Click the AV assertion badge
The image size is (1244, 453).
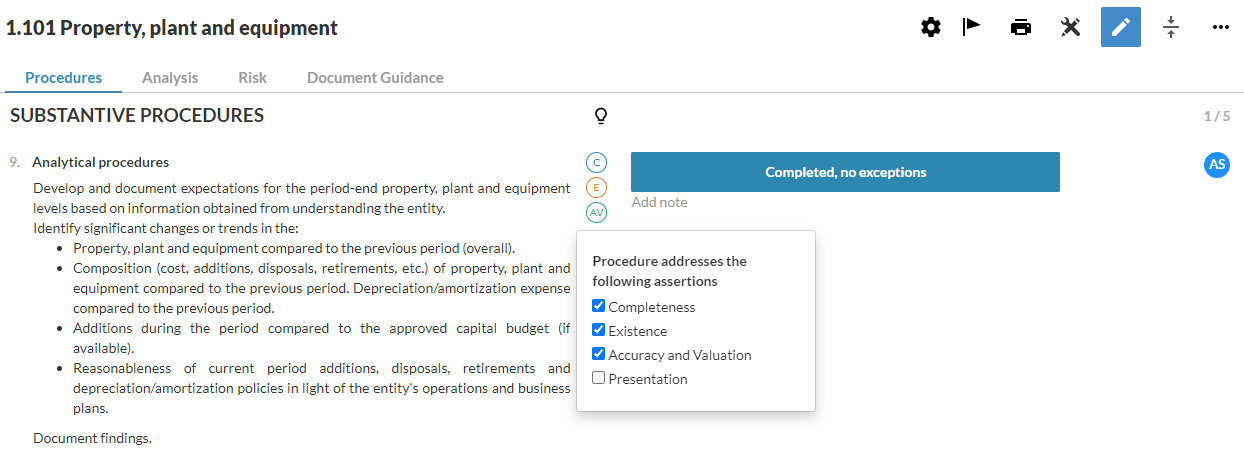point(597,213)
